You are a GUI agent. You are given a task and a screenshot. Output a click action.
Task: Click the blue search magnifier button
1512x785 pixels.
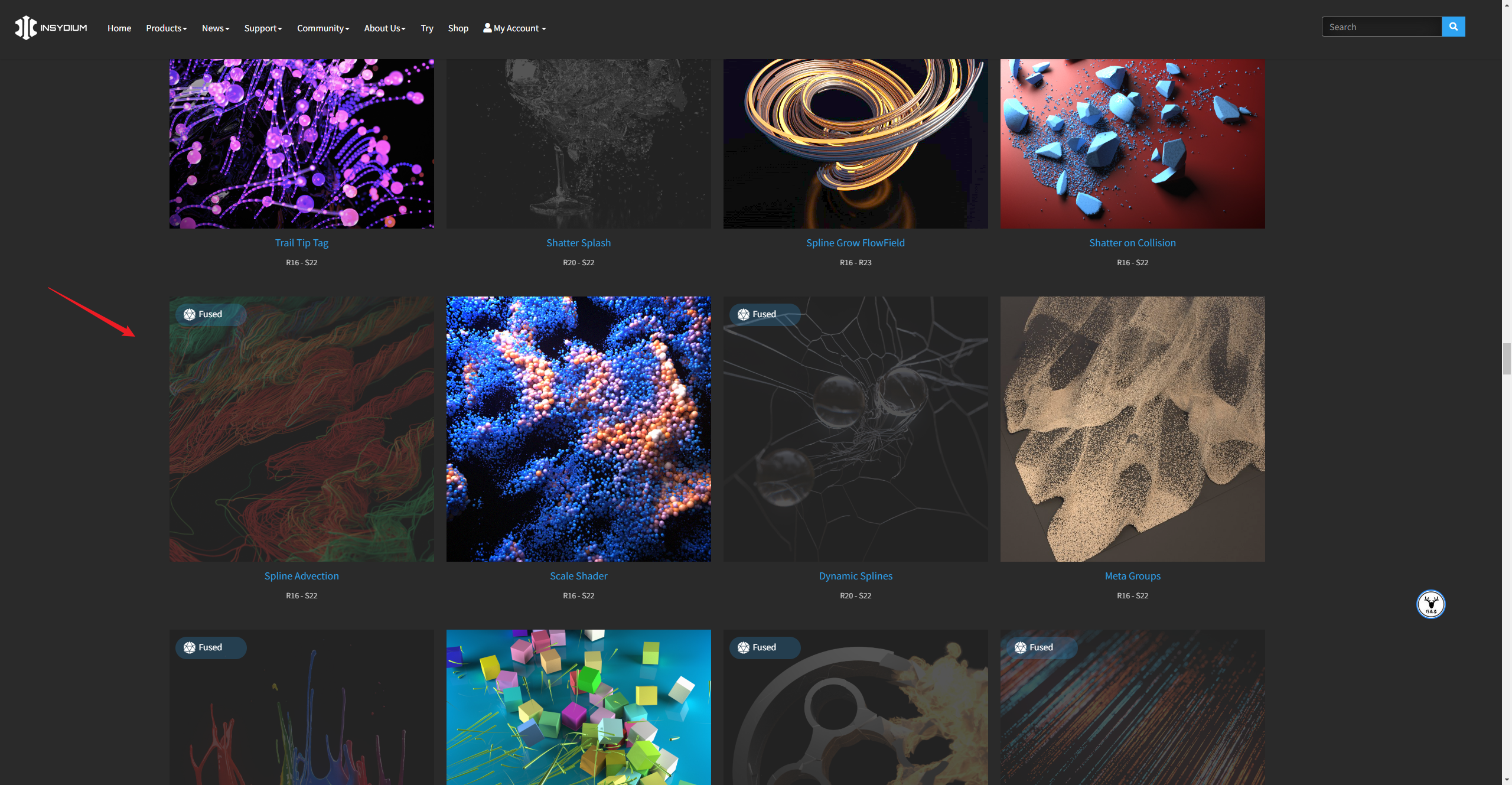click(1453, 27)
